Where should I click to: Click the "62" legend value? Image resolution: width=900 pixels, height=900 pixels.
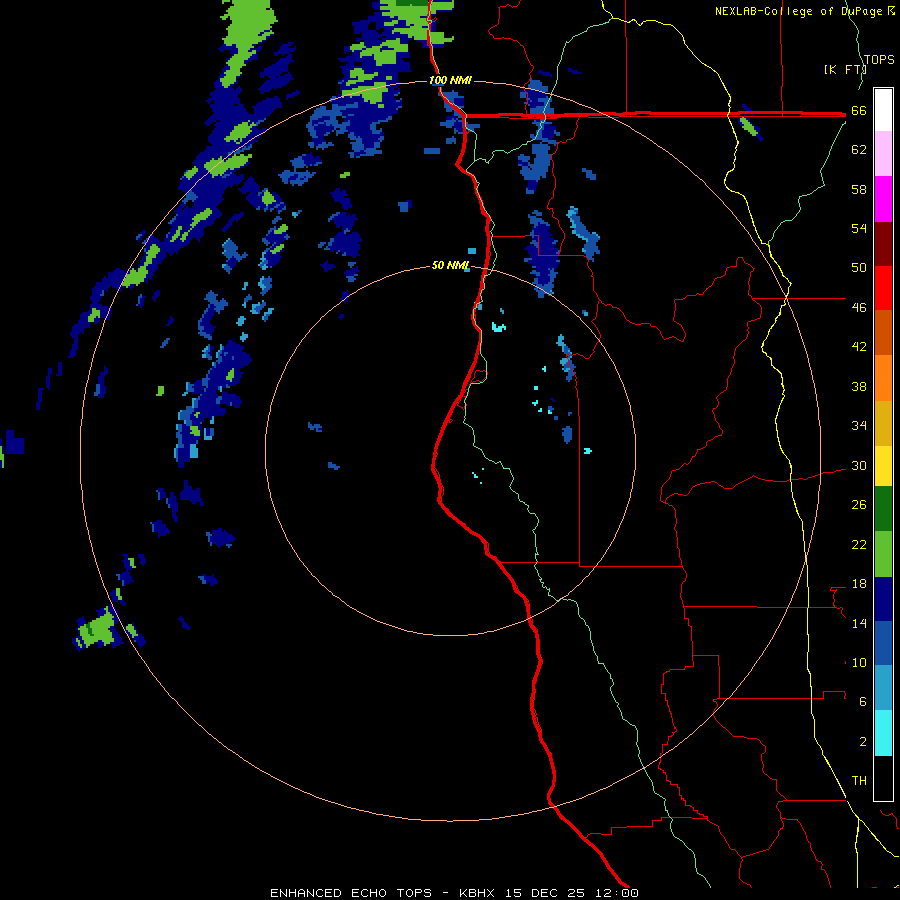point(859,150)
